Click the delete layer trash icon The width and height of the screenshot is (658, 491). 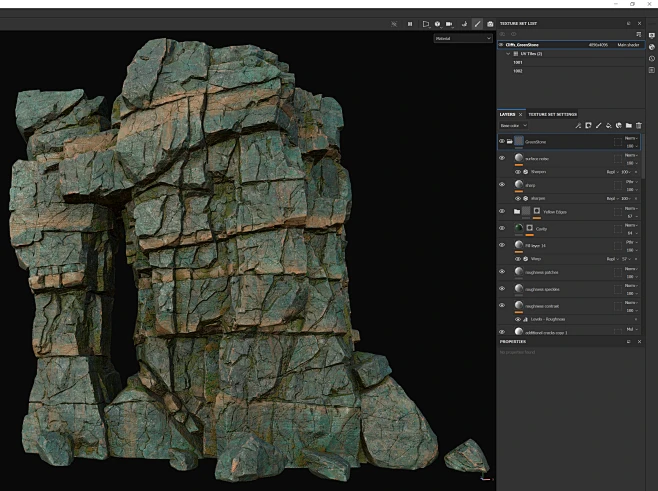(x=639, y=125)
